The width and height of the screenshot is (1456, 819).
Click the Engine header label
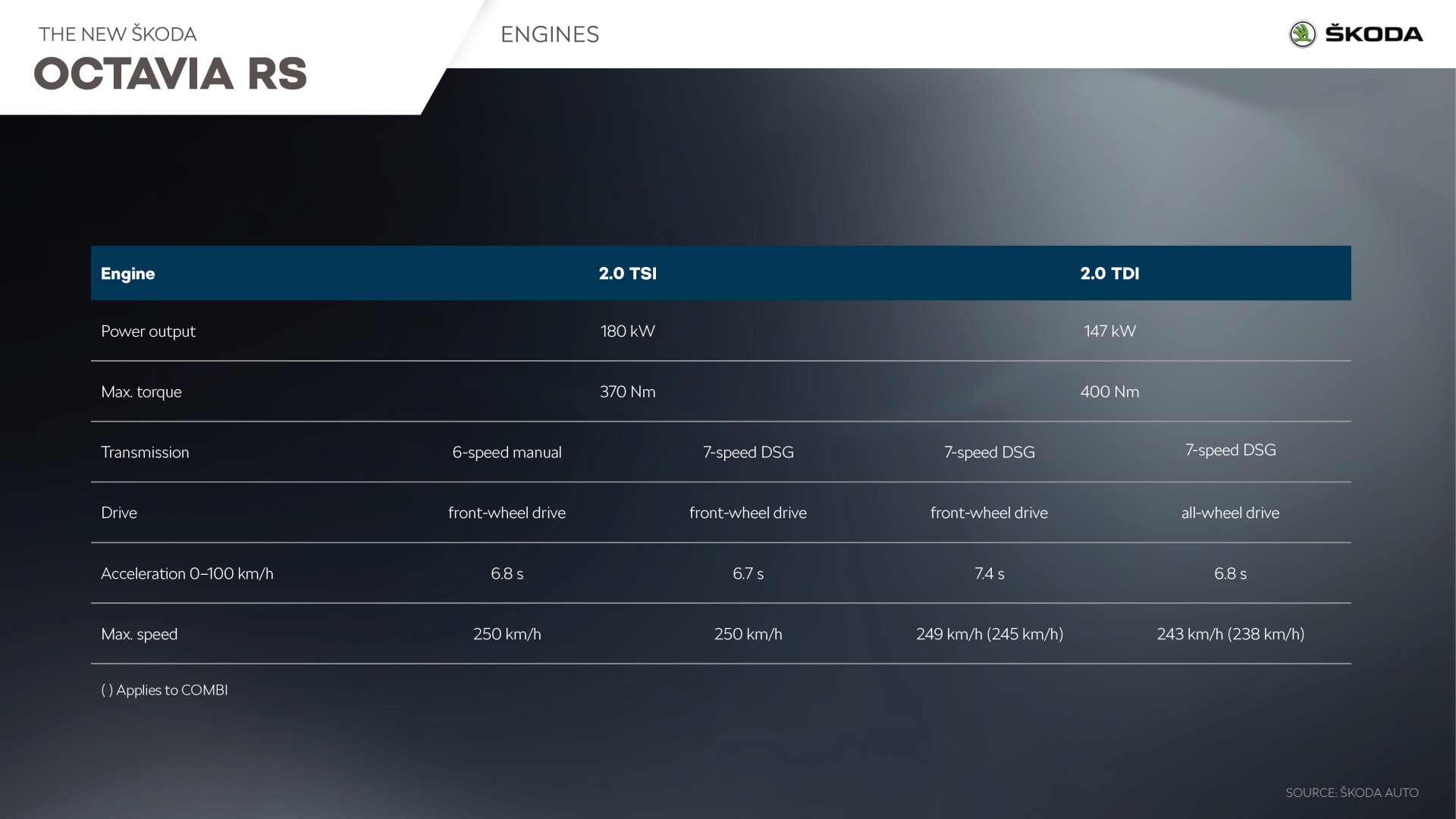pyautogui.click(x=127, y=274)
